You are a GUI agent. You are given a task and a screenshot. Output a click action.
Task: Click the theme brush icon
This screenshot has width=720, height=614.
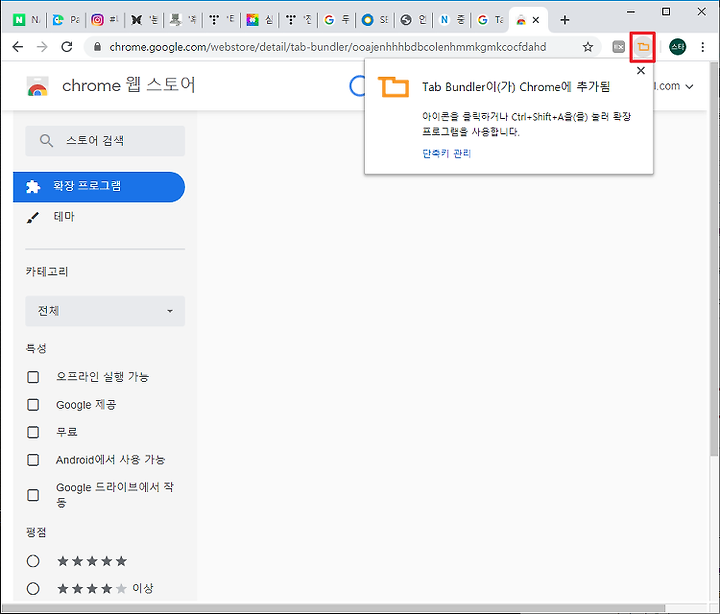[33, 217]
